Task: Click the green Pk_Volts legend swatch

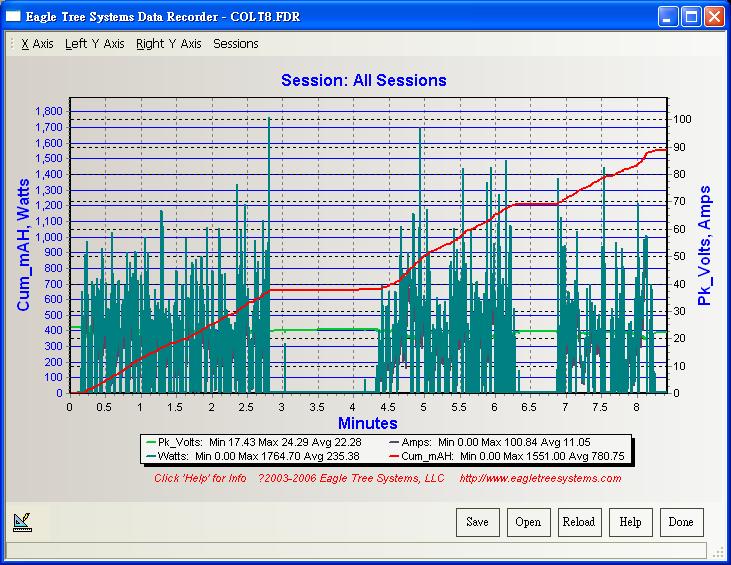Action: pos(152,442)
